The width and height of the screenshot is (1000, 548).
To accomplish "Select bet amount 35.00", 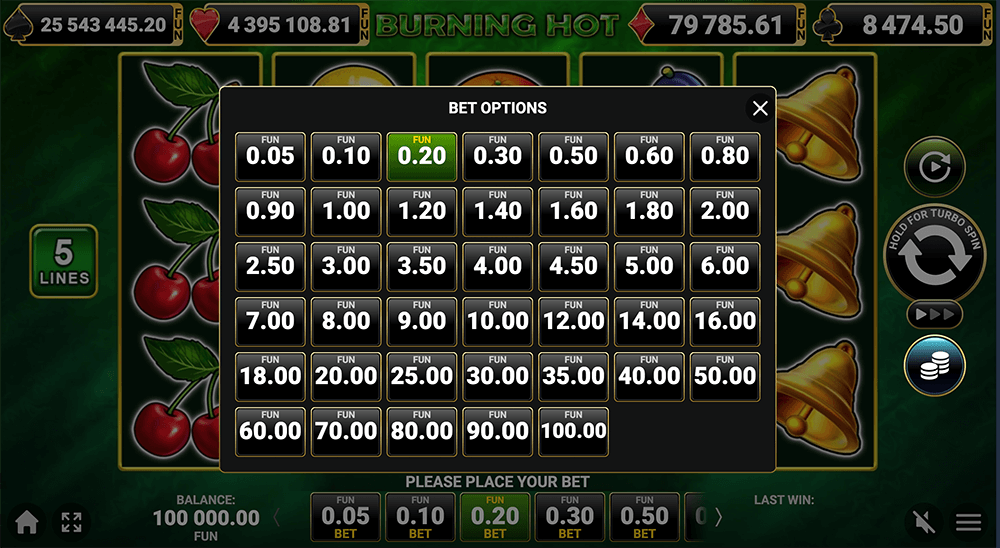I will tap(573, 376).
